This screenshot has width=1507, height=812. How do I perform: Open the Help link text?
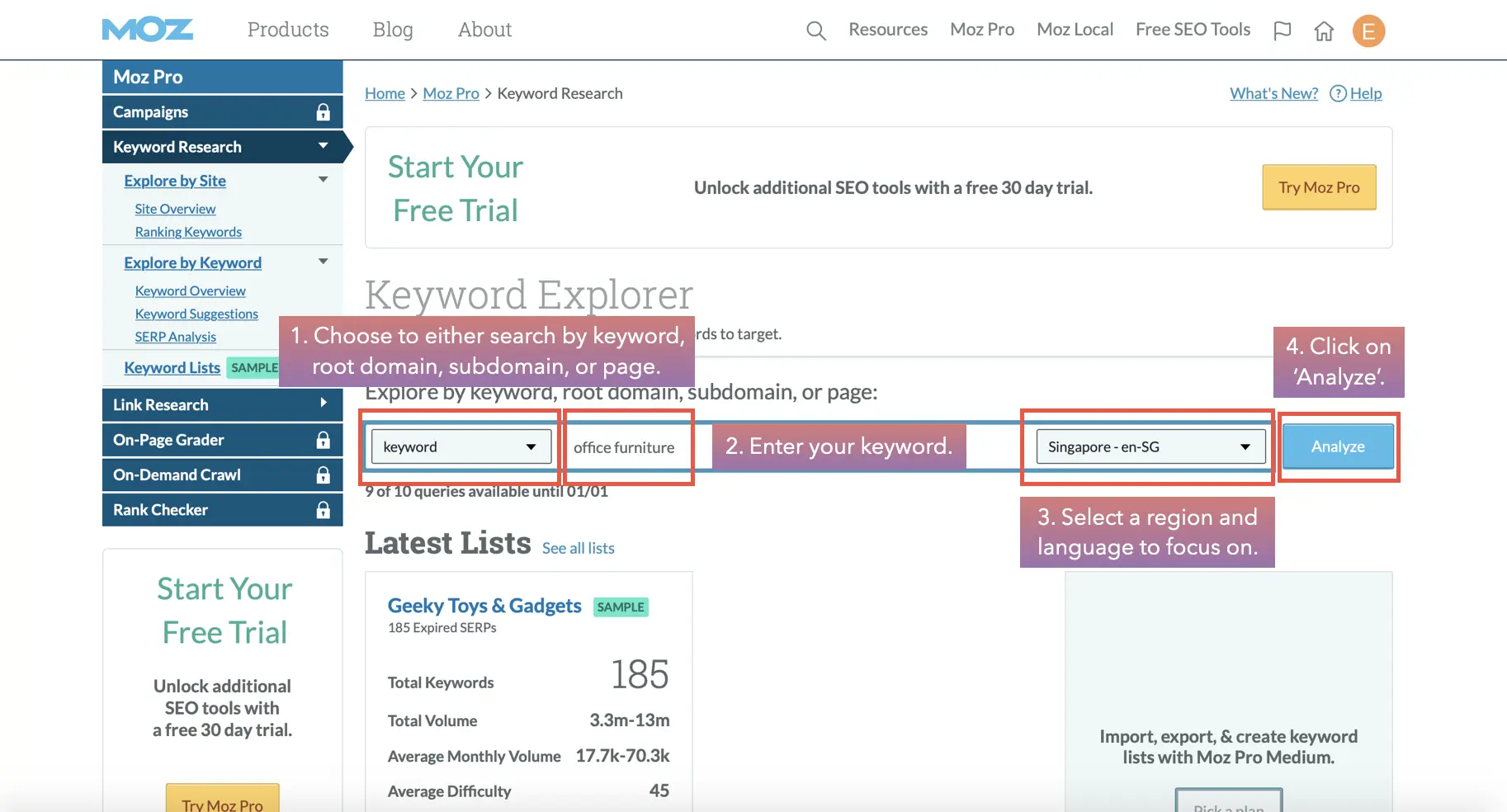(1366, 93)
